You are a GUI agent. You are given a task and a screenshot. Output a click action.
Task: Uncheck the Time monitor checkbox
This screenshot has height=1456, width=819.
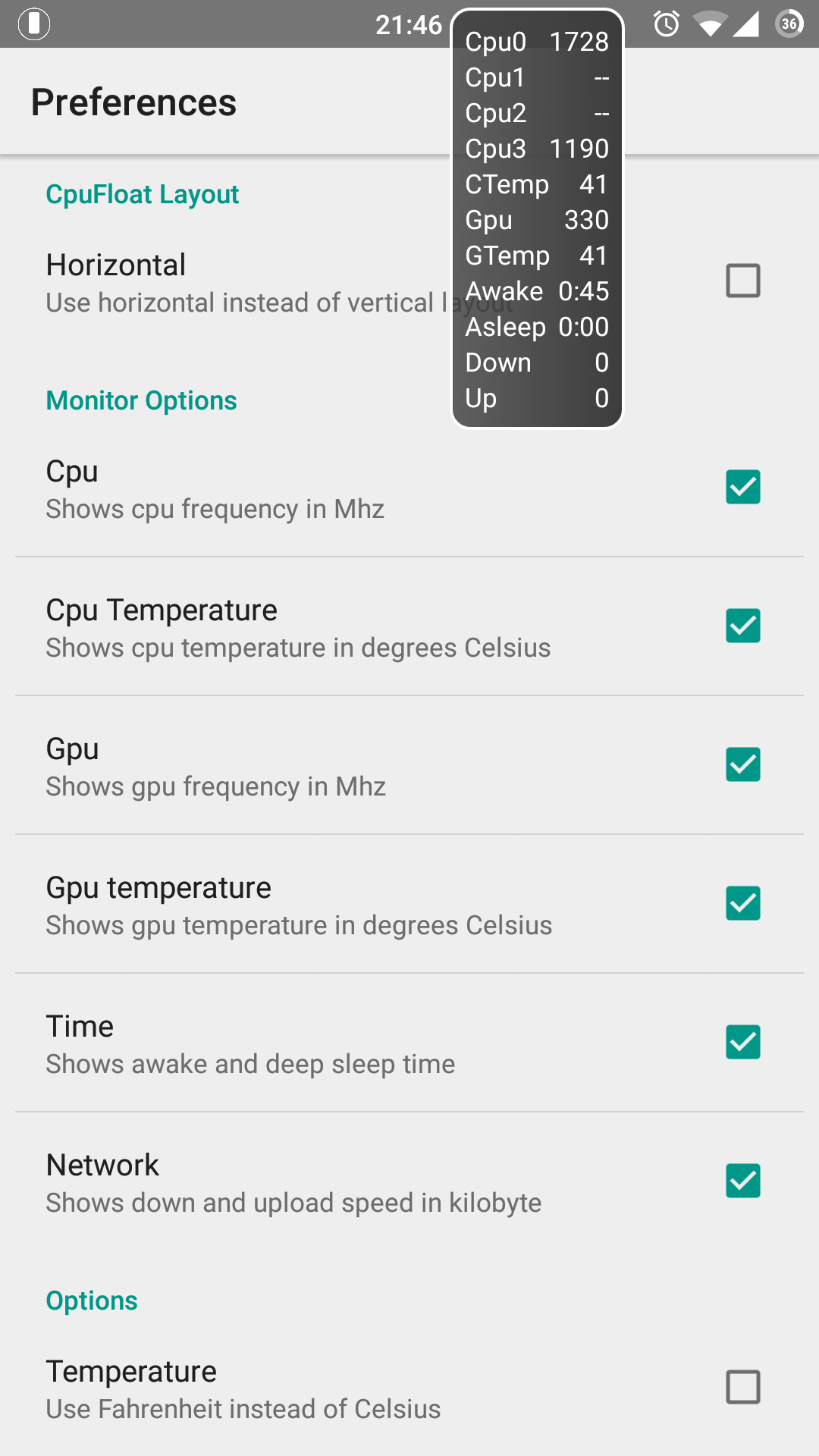click(743, 1042)
